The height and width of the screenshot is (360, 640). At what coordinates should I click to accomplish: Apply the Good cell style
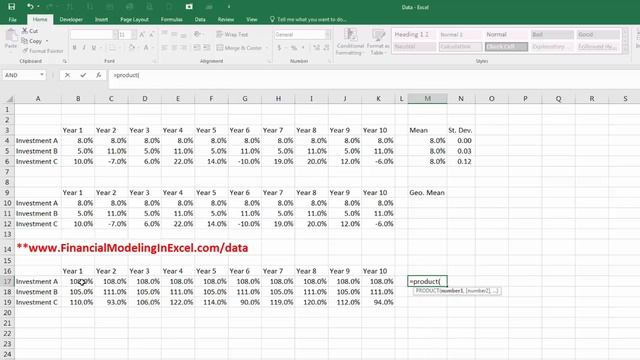pos(598,35)
